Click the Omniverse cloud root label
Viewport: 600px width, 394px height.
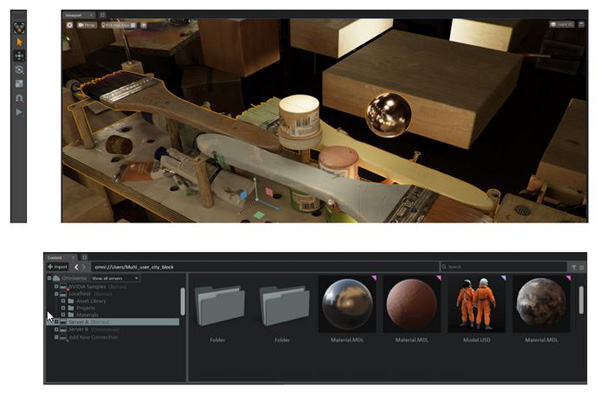click(74, 278)
